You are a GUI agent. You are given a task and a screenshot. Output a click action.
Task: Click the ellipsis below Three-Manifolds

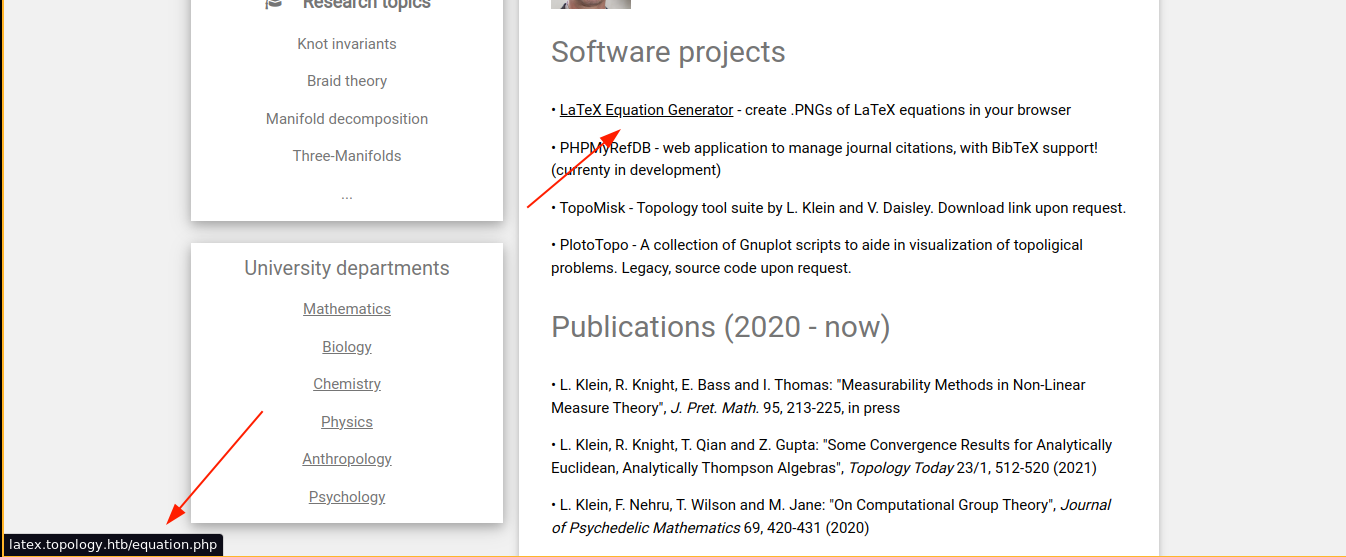(x=347, y=195)
